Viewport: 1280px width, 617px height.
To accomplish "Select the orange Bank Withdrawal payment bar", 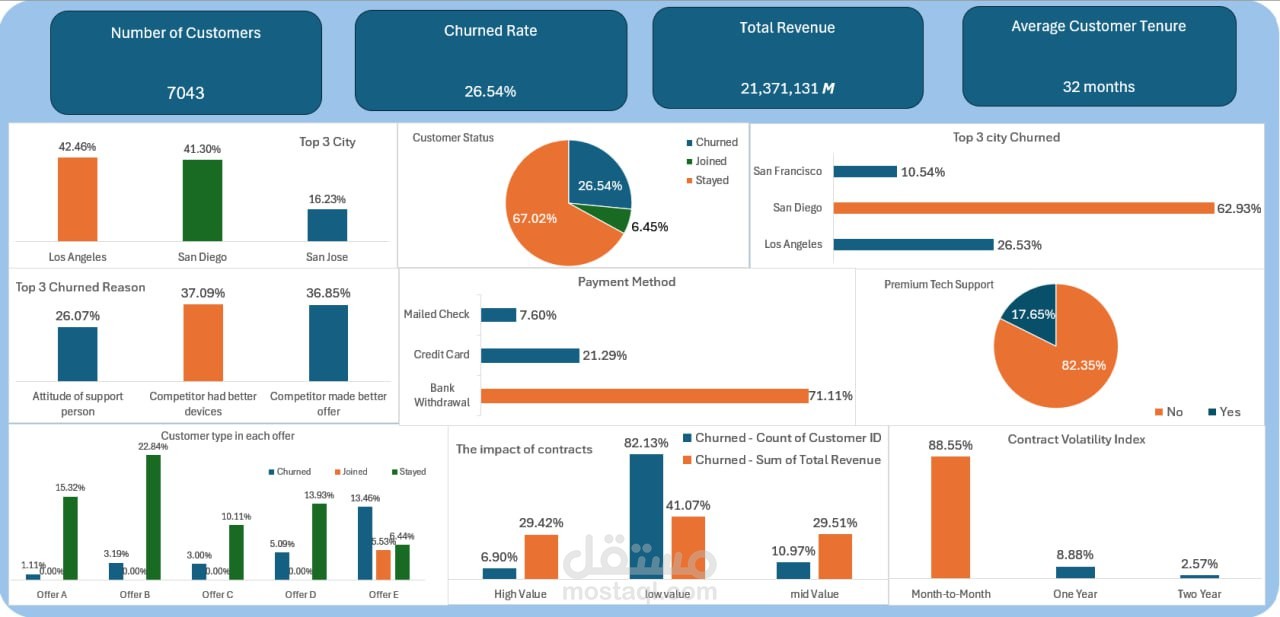I will click(645, 396).
